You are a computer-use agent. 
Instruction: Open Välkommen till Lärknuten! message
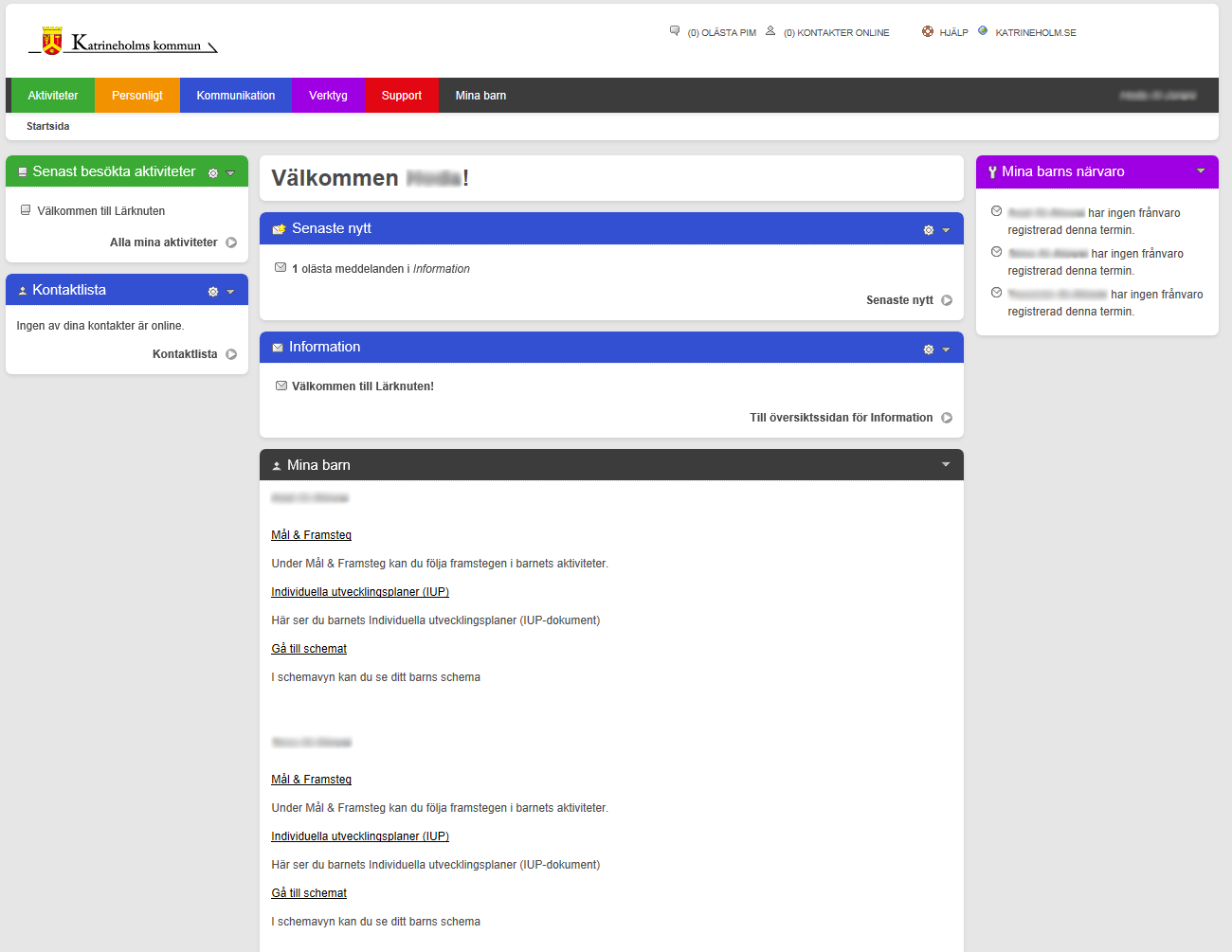(363, 386)
